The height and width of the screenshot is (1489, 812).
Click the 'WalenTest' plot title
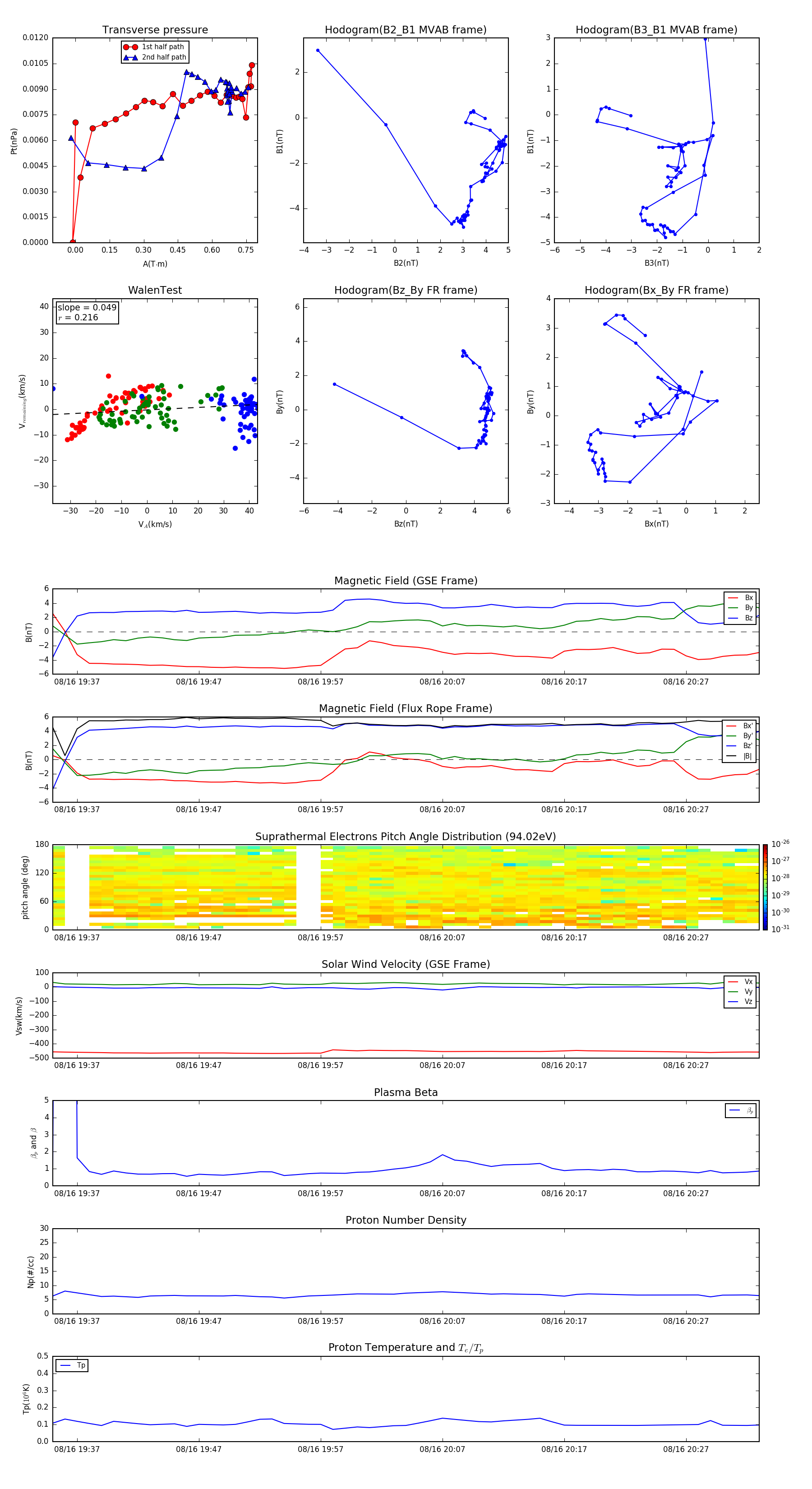click(x=155, y=290)
